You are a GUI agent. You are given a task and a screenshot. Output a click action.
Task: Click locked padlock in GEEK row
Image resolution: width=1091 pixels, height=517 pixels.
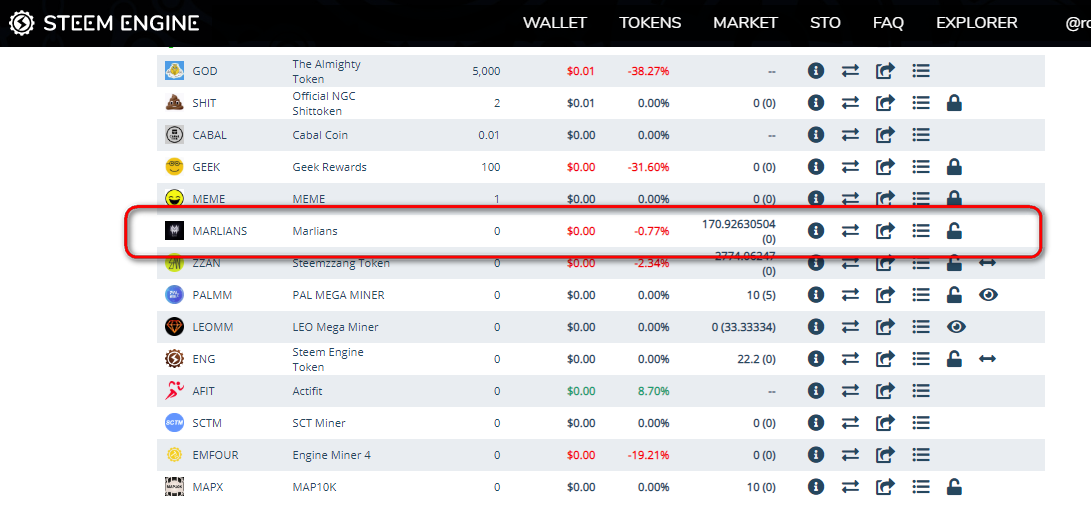point(954,167)
